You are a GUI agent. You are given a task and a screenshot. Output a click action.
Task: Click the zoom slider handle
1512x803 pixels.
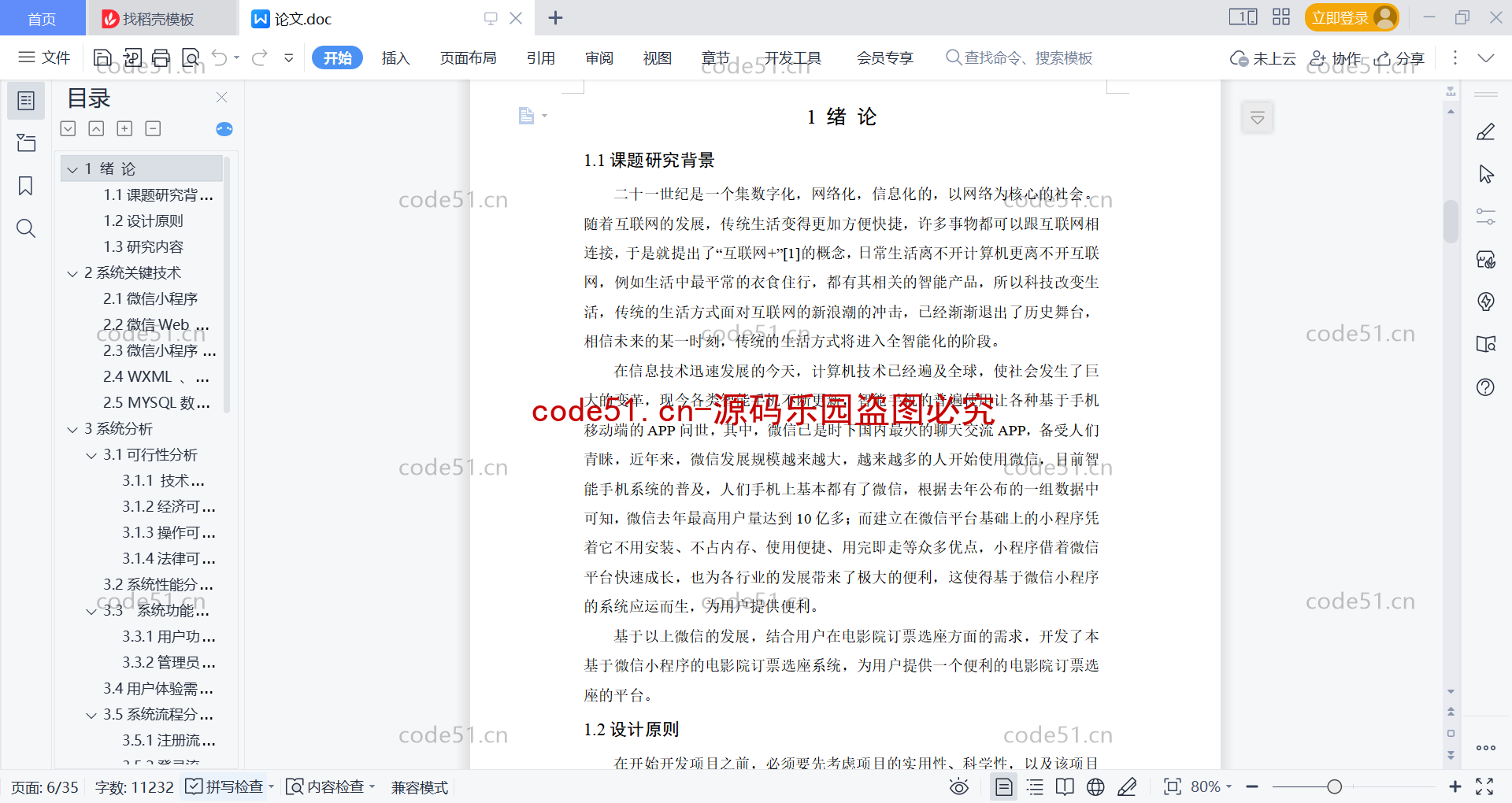1334,786
